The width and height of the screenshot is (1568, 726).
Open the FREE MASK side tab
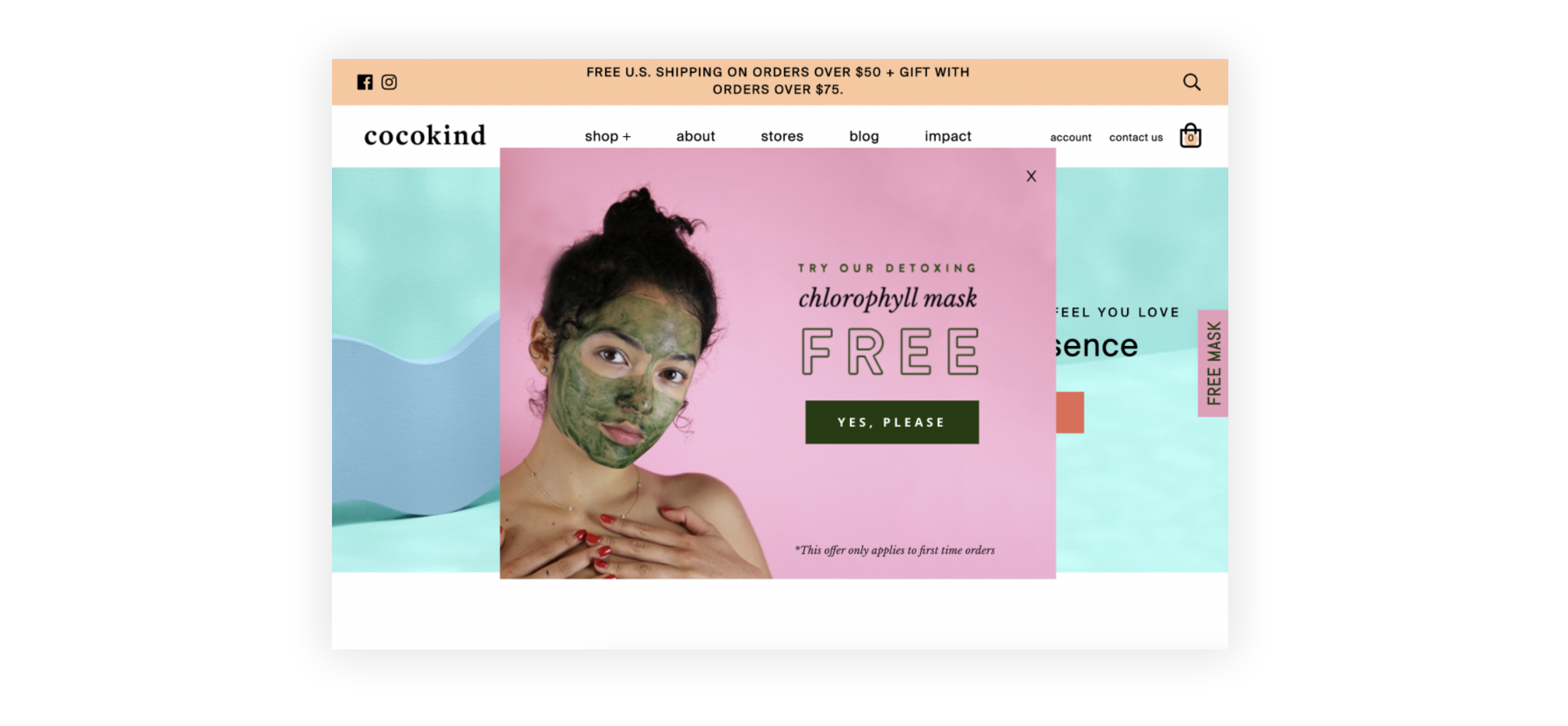coord(1213,363)
